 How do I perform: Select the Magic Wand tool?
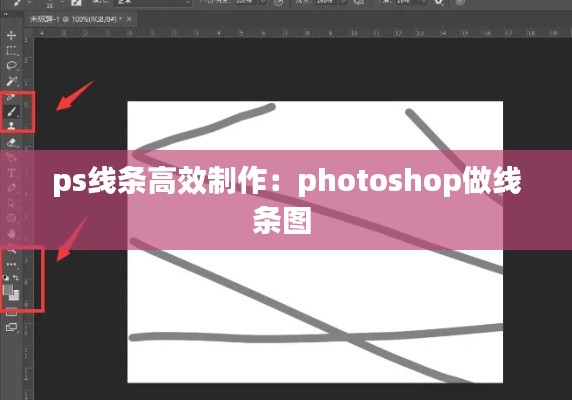click(12, 81)
